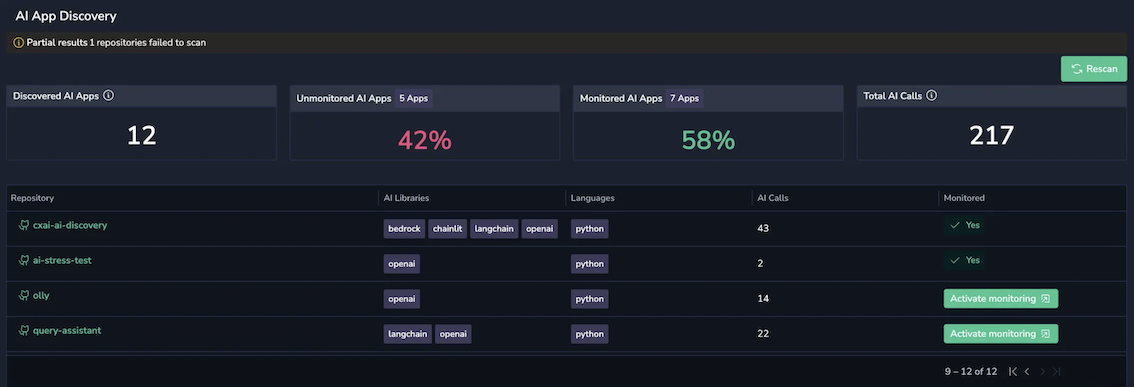Click the Rescan button
This screenshot has width=1134, height=387.
tap(1094, 69)
